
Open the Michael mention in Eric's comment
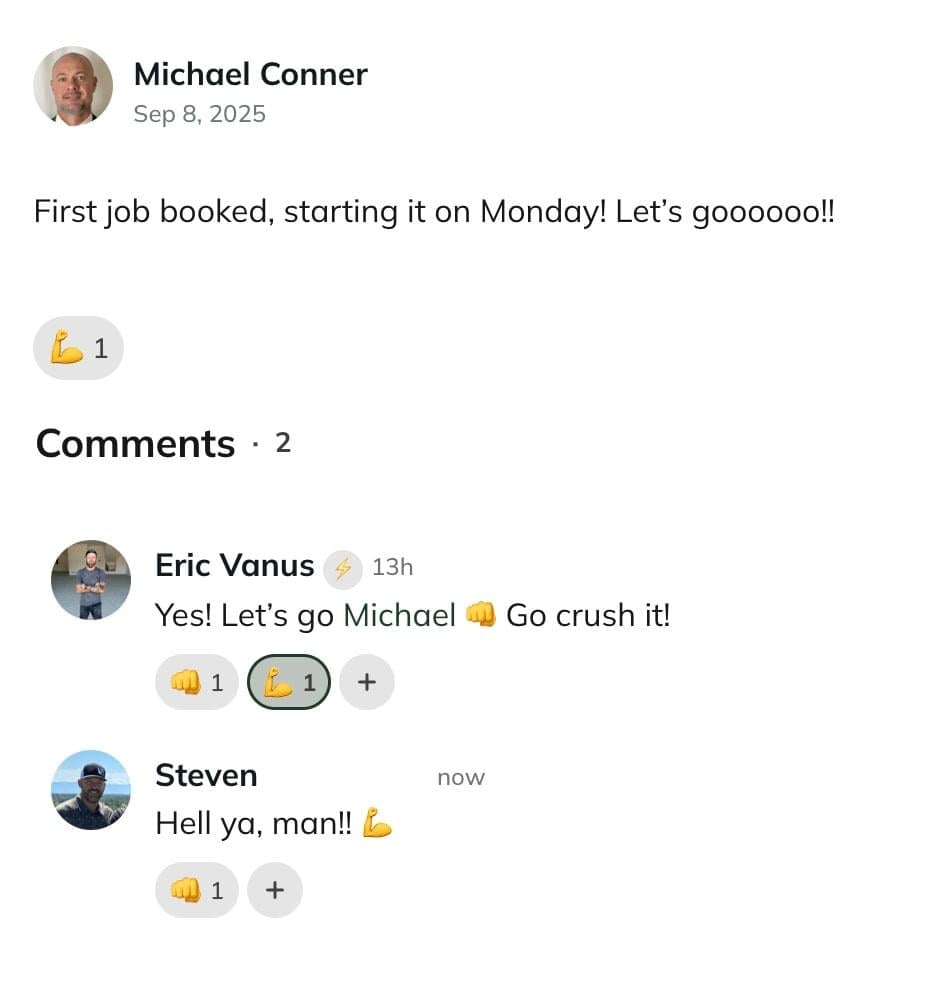pyautogui.click(x=399, y=615)
